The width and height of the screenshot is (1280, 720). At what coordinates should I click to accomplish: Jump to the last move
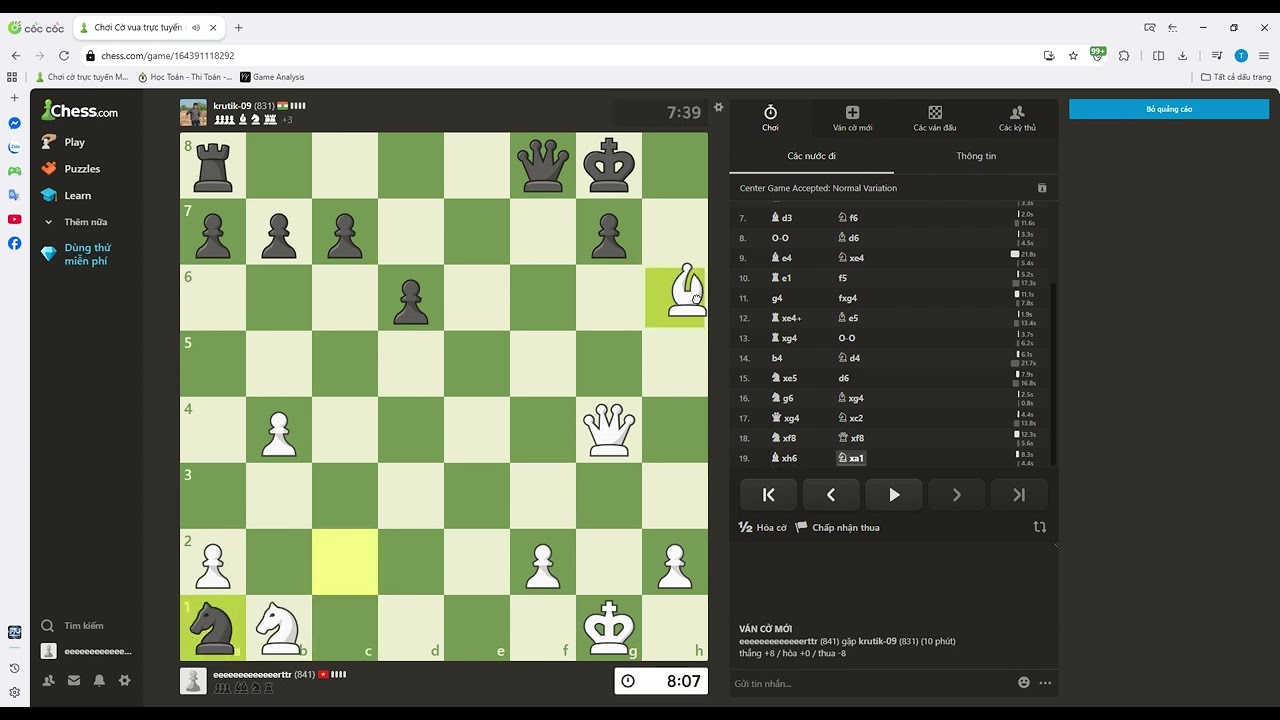(1019, 495)
